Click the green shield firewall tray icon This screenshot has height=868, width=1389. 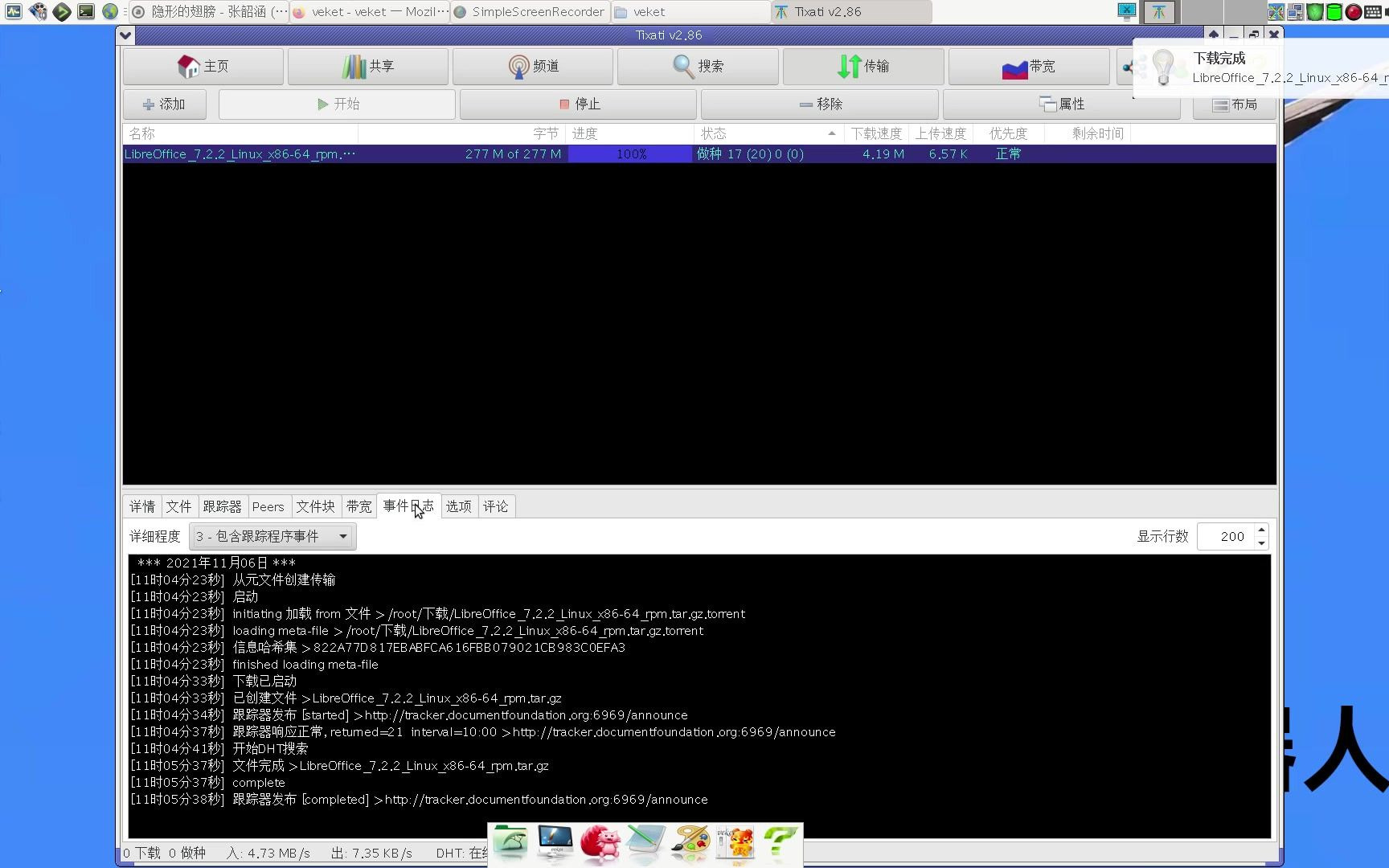[x=1315, y=11]
